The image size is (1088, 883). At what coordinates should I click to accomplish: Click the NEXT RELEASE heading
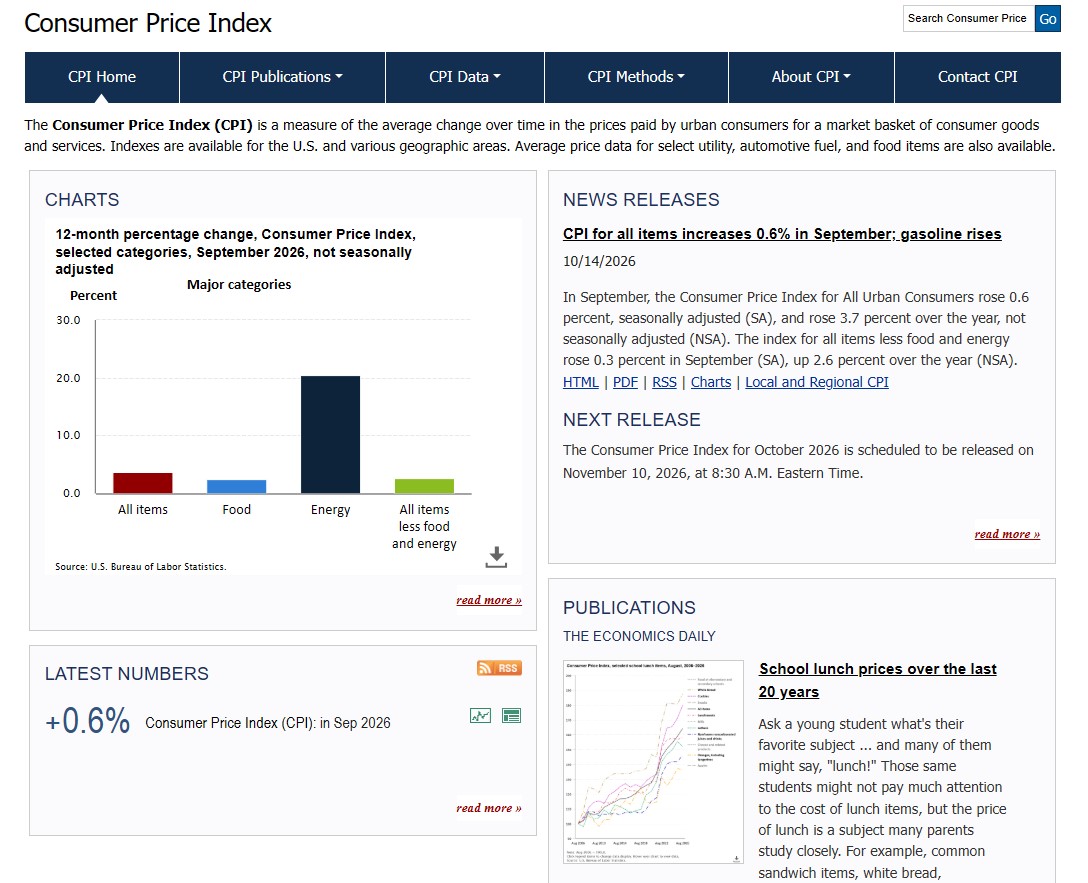tap(631, 420)
